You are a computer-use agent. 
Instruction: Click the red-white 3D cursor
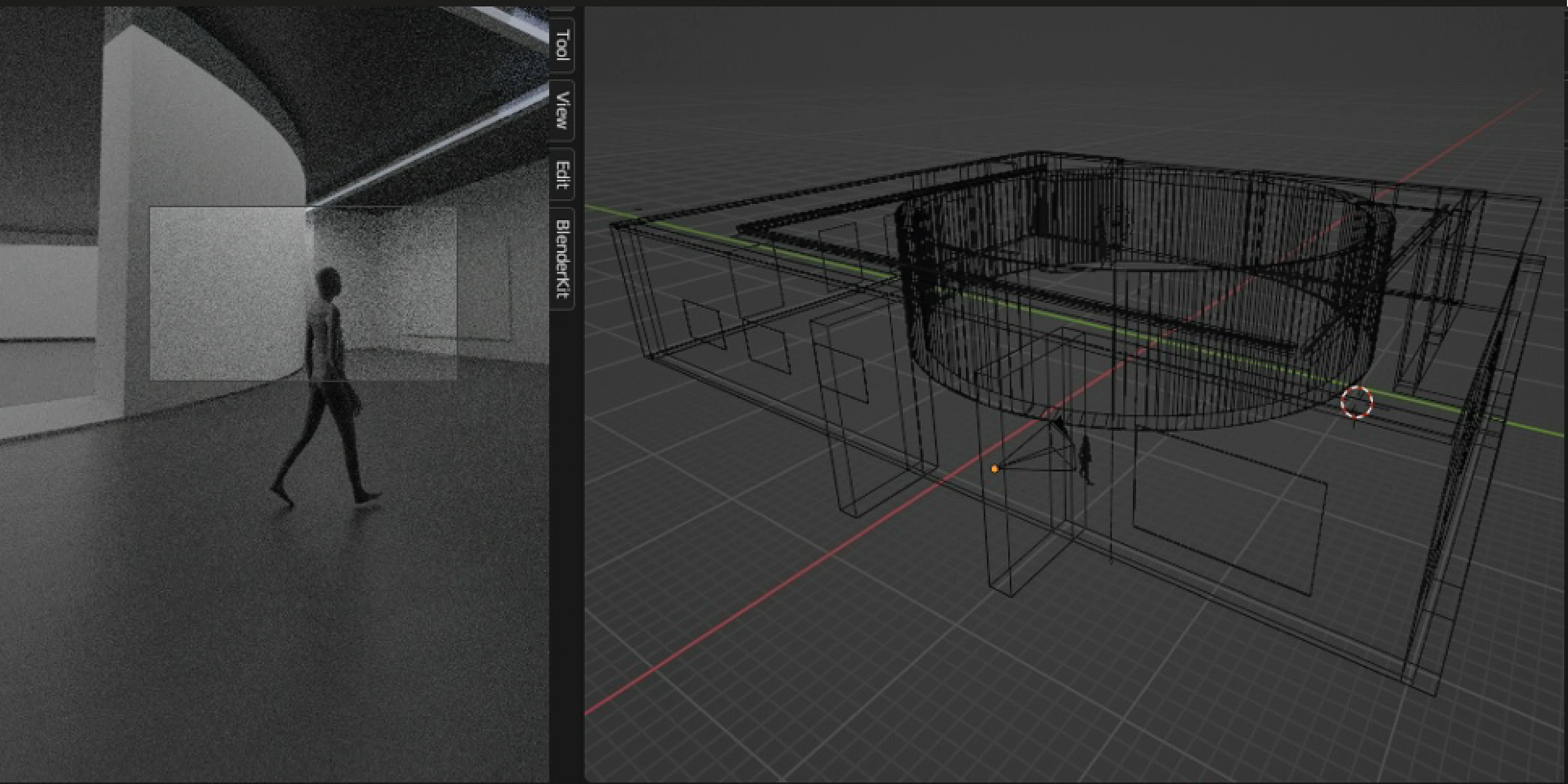[1356, 402]
